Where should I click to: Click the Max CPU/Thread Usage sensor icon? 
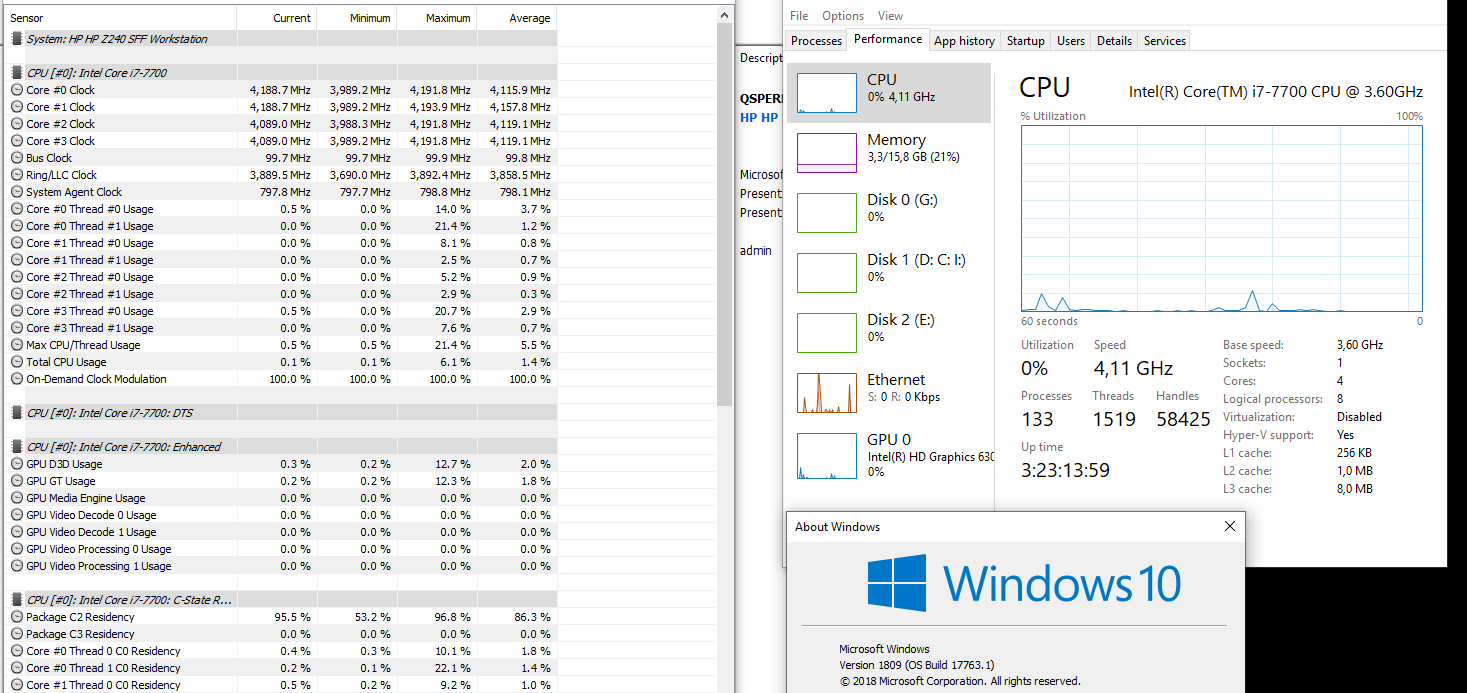(17, 345)
